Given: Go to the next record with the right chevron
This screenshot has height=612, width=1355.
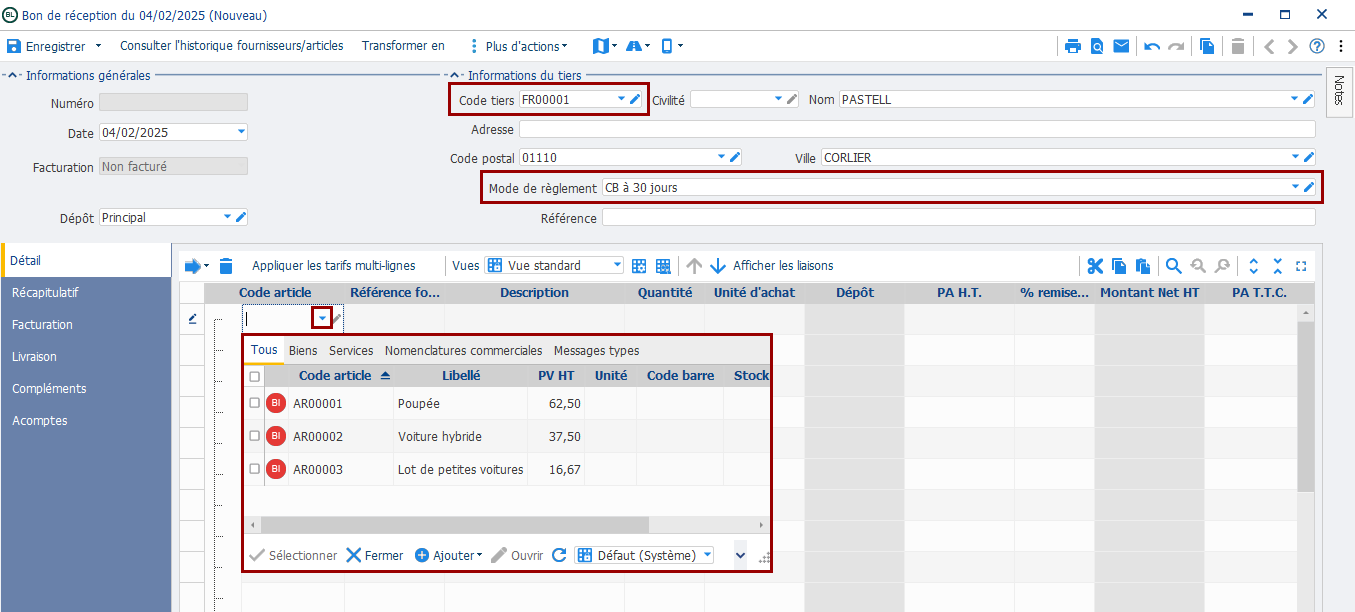Looking at the screenshot, I should pos(1293,46).
